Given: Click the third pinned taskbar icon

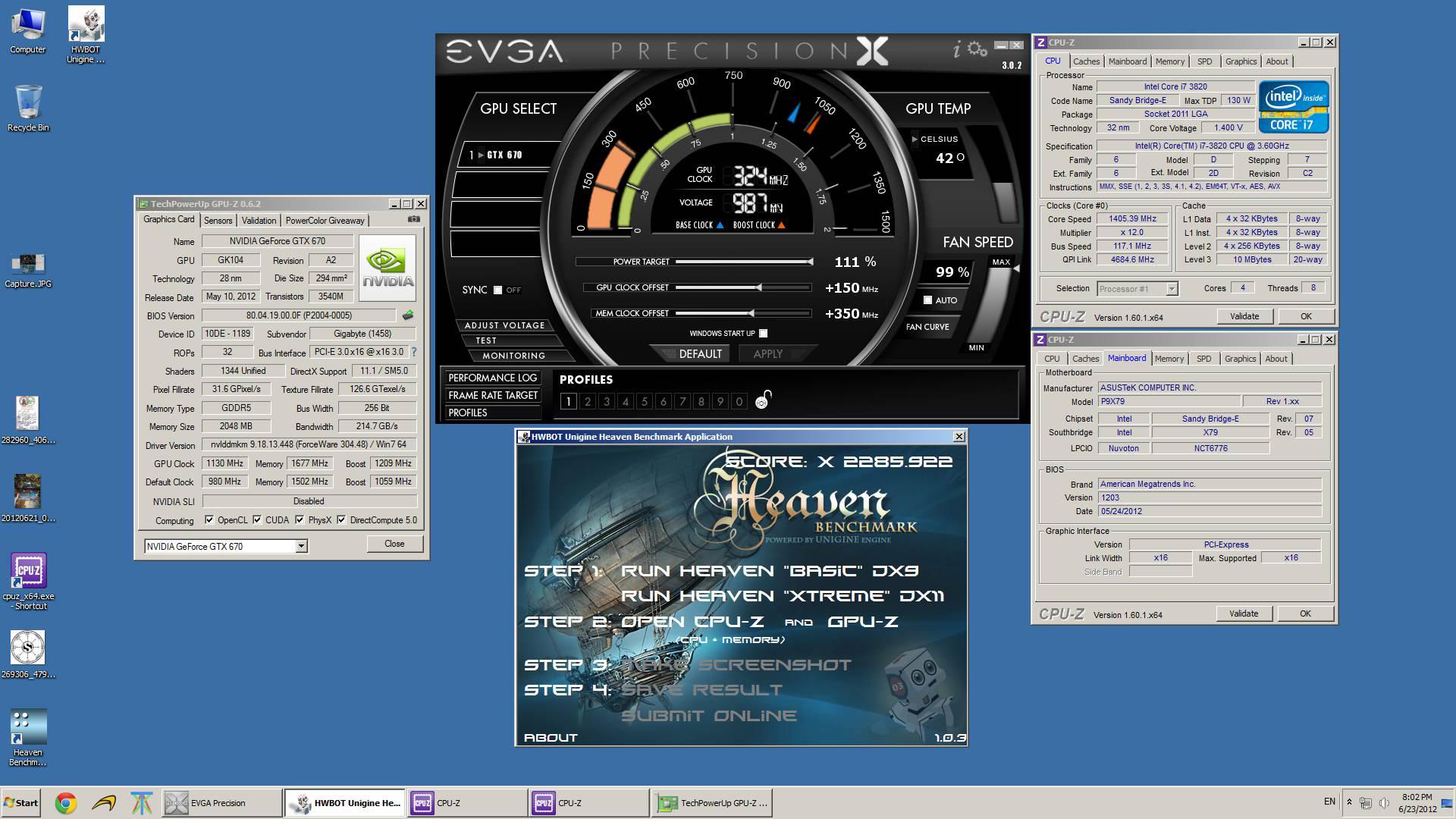Looking at the screenshot, I should pos(141,802).
